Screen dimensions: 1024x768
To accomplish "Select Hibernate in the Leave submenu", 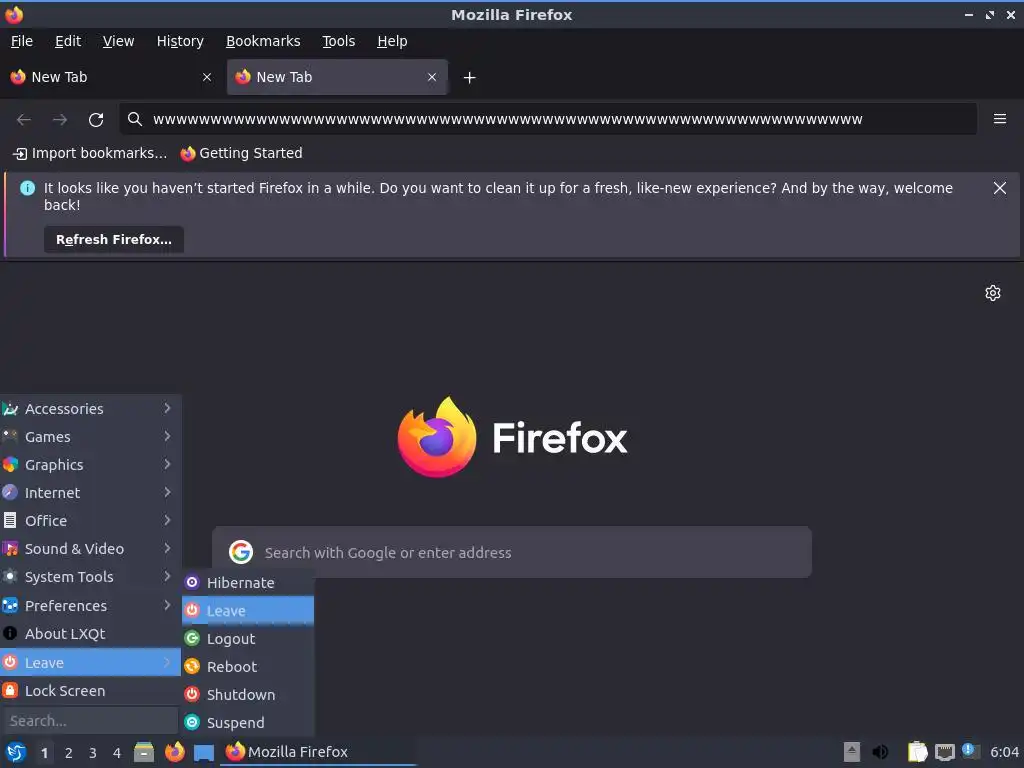I will point(248,583).
